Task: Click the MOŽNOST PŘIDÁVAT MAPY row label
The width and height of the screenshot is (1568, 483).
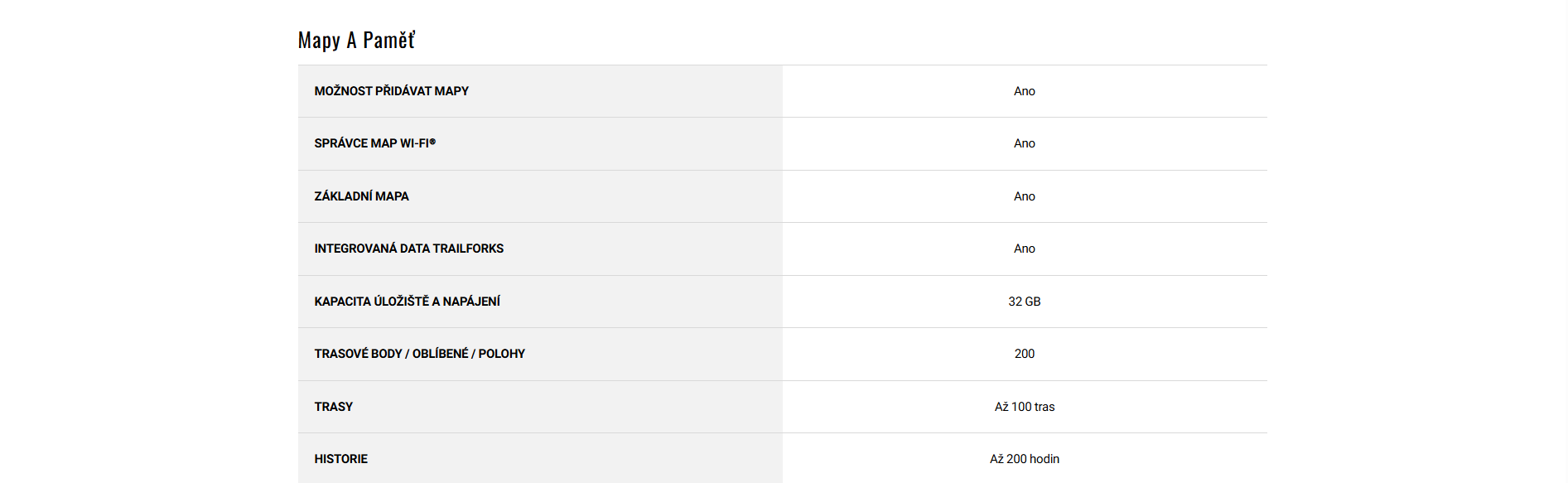Action: (x=391, y=91)
